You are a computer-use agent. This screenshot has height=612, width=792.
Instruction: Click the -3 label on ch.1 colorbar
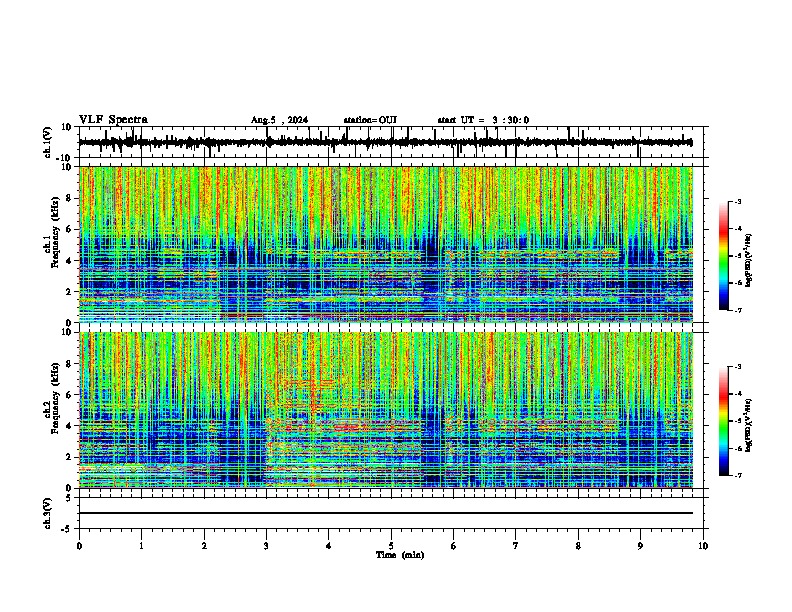tap(737, 202)
